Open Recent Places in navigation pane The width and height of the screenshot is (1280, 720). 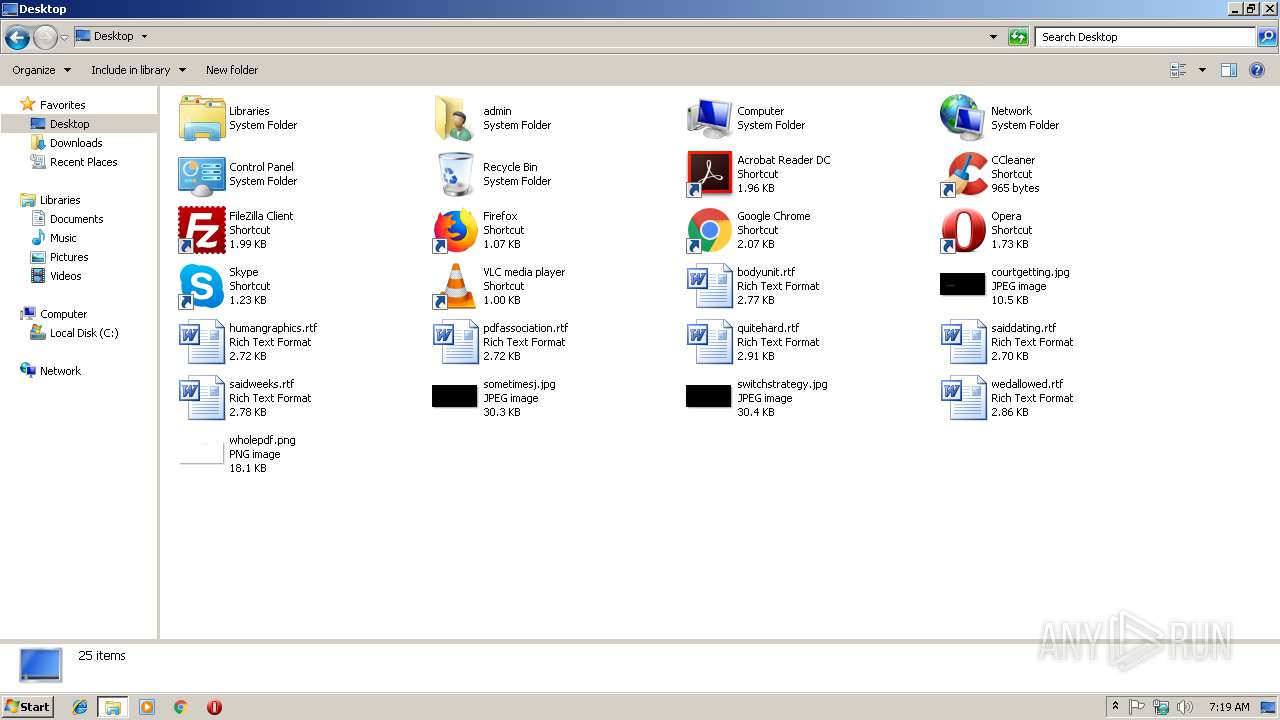83,162
